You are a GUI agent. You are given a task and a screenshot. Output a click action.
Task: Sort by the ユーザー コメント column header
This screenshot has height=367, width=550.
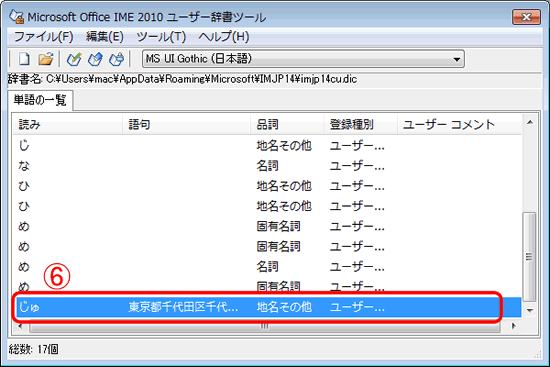[x=460, y=124]
